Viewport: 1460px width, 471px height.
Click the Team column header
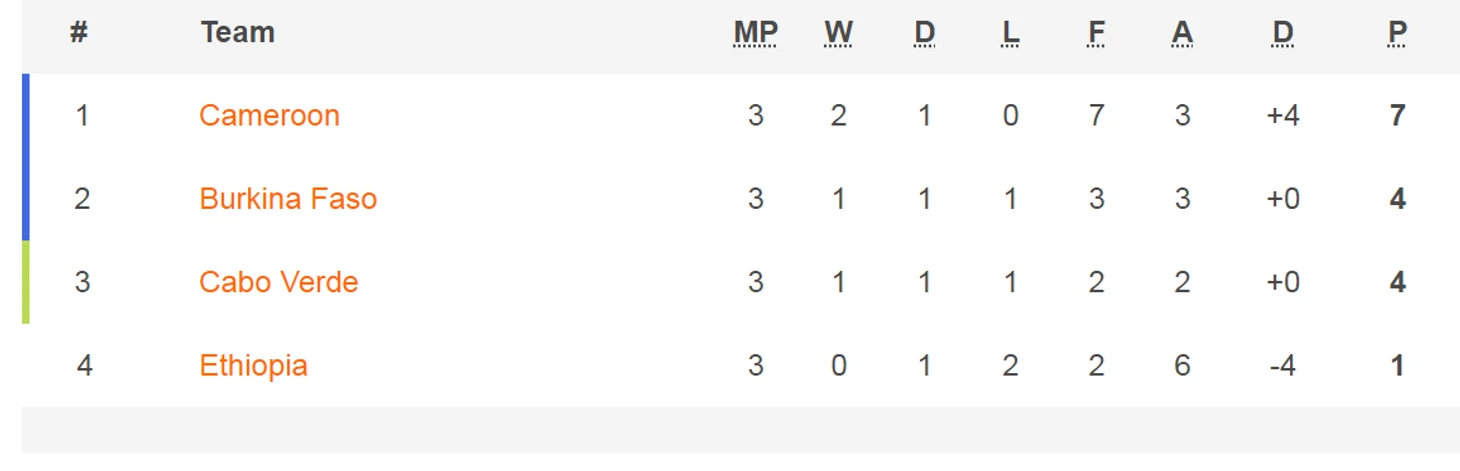point(237,33)
